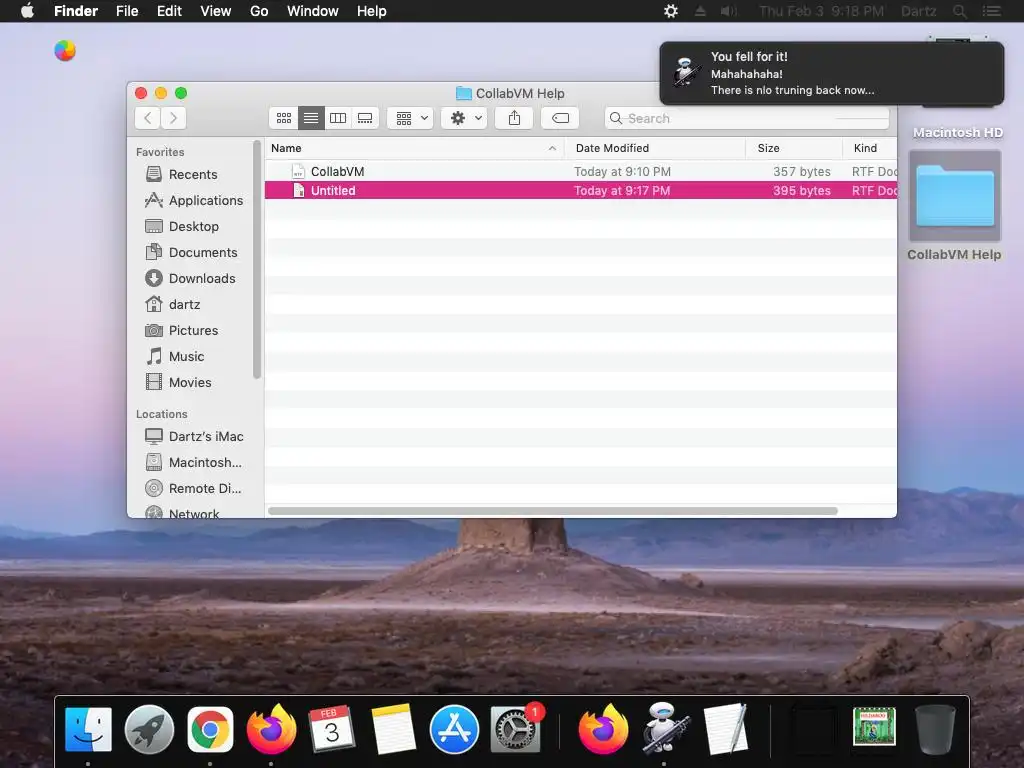Open System Preferences from the Dock
The width and height of the screenshot is (1024, 768).
(x=515, y=729)
